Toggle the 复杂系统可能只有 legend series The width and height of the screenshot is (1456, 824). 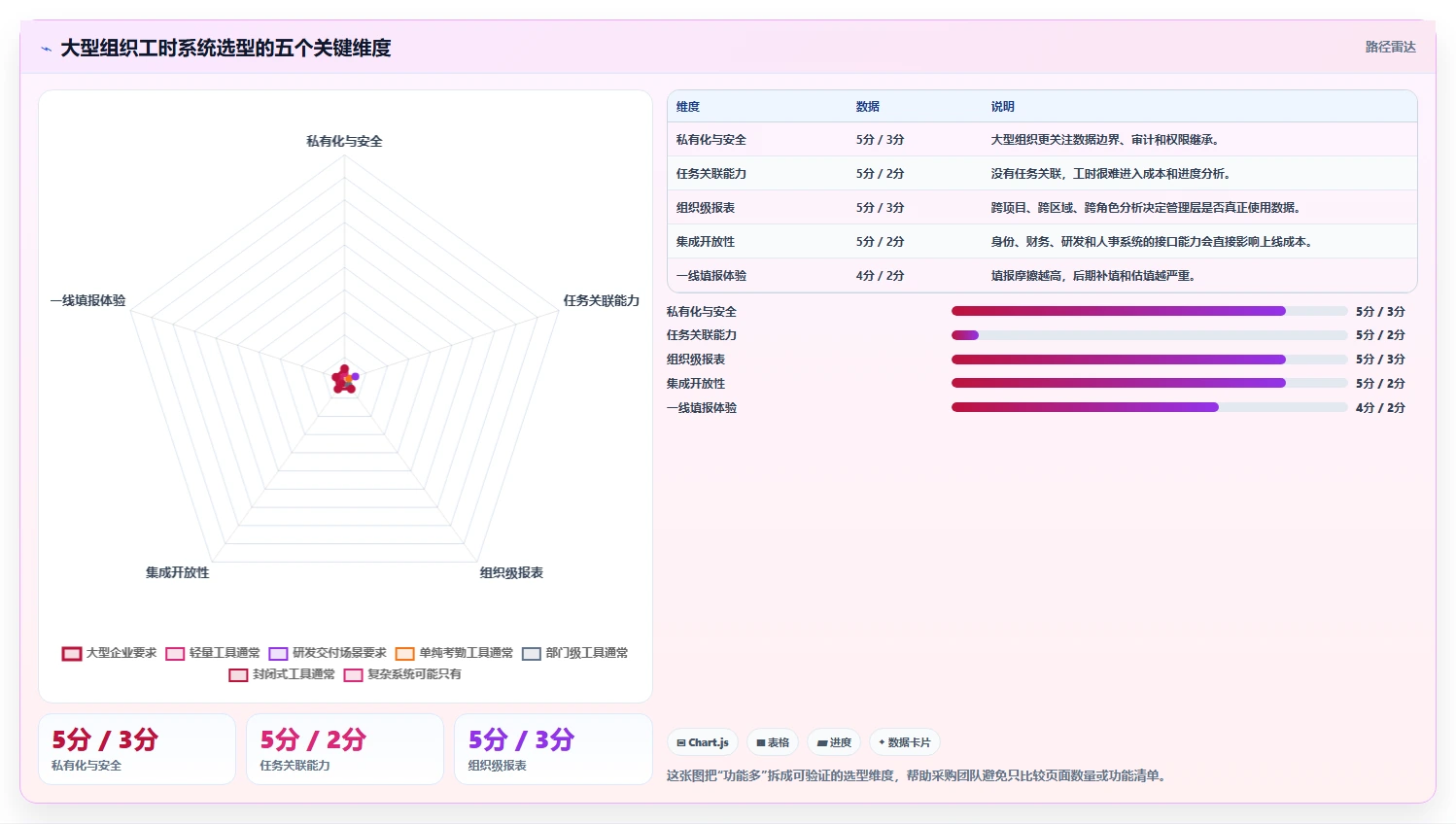pos(402,674)
